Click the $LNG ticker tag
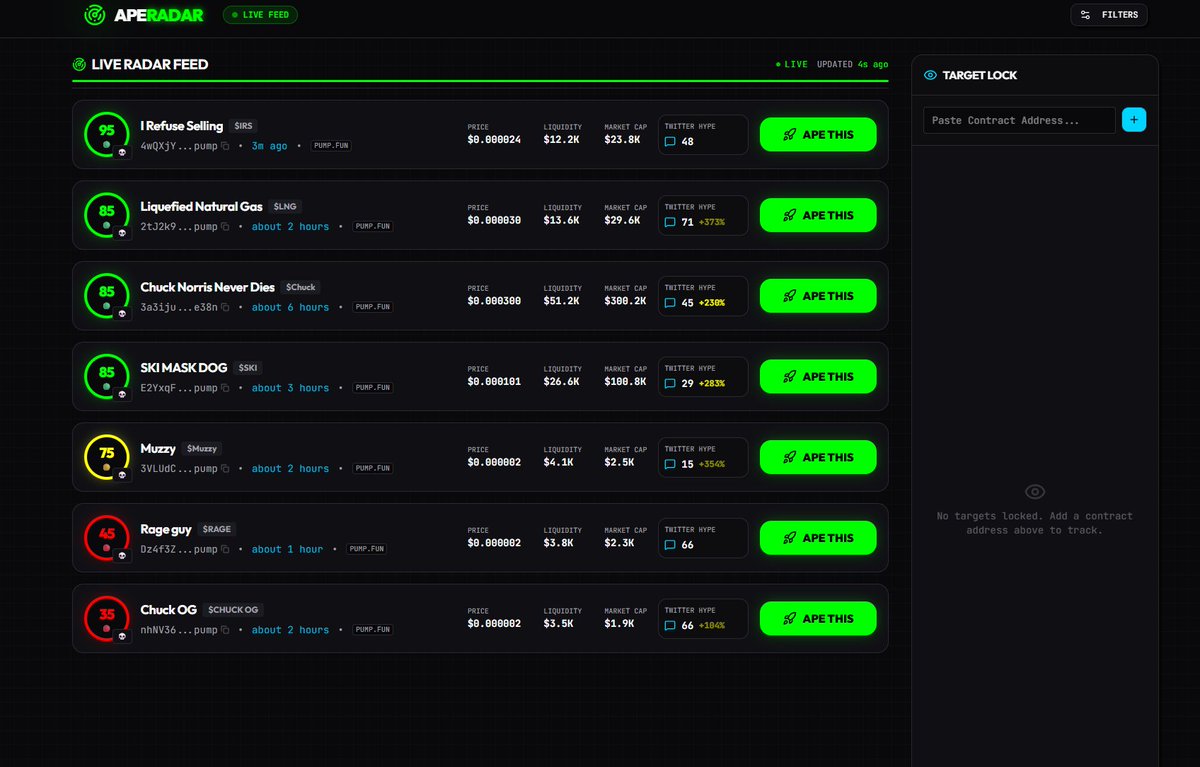The height and width of the screenshot is (767, 1200). pos(284,207)
